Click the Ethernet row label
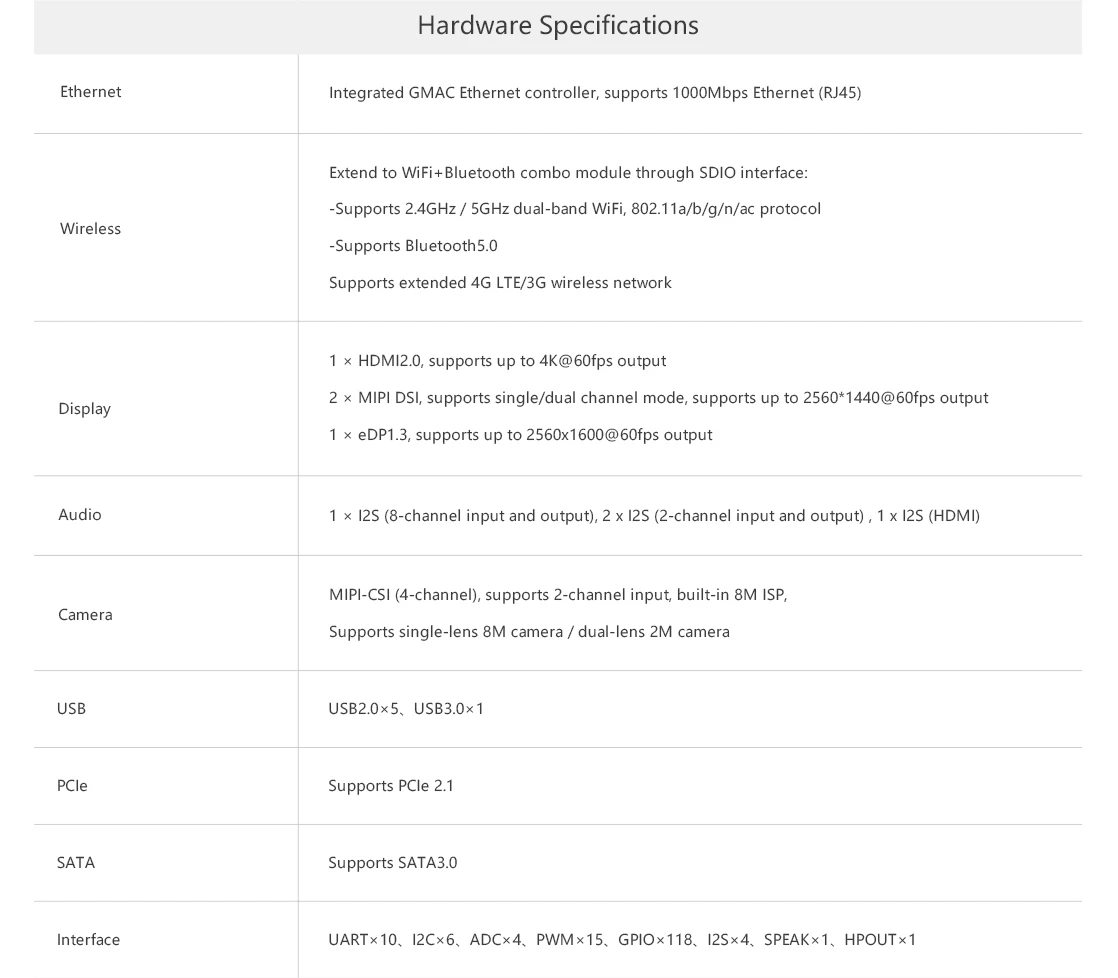Image resolution: width=1118 pixels, height=978 pixels. pyautogui.click(x=90, y=92)
